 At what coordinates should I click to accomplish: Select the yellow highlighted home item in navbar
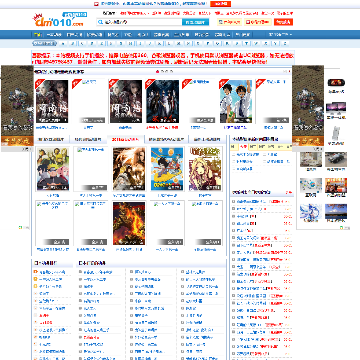pos(38,35)
